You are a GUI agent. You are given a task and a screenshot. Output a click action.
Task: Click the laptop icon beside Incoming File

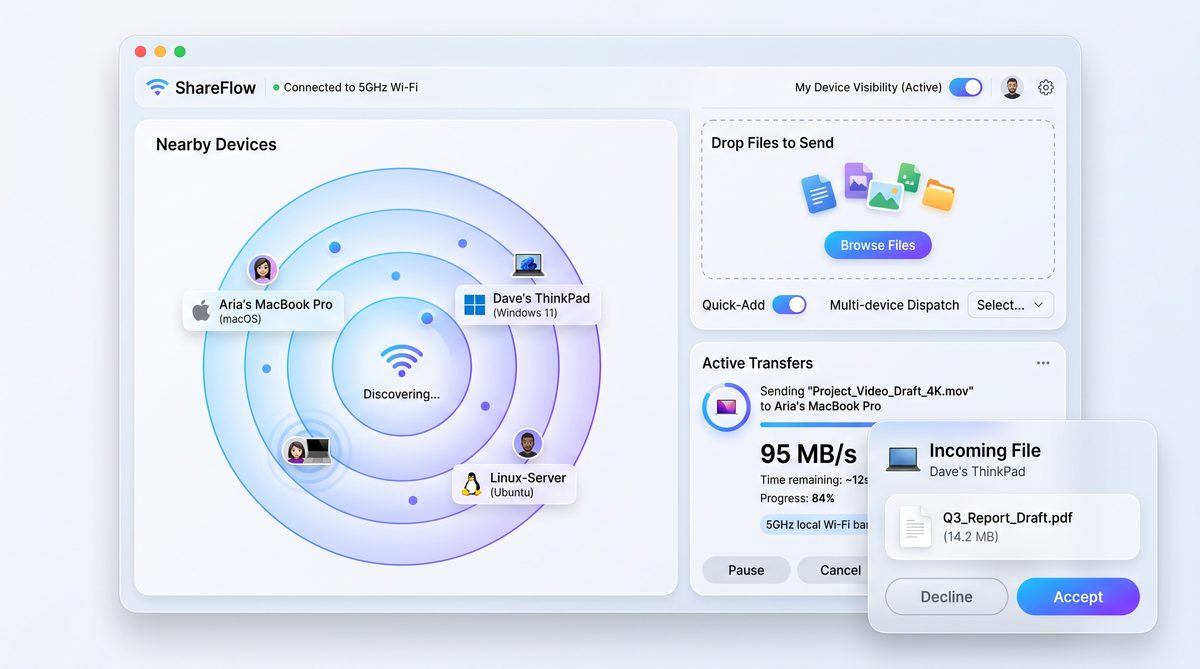[x=903, y=459]
